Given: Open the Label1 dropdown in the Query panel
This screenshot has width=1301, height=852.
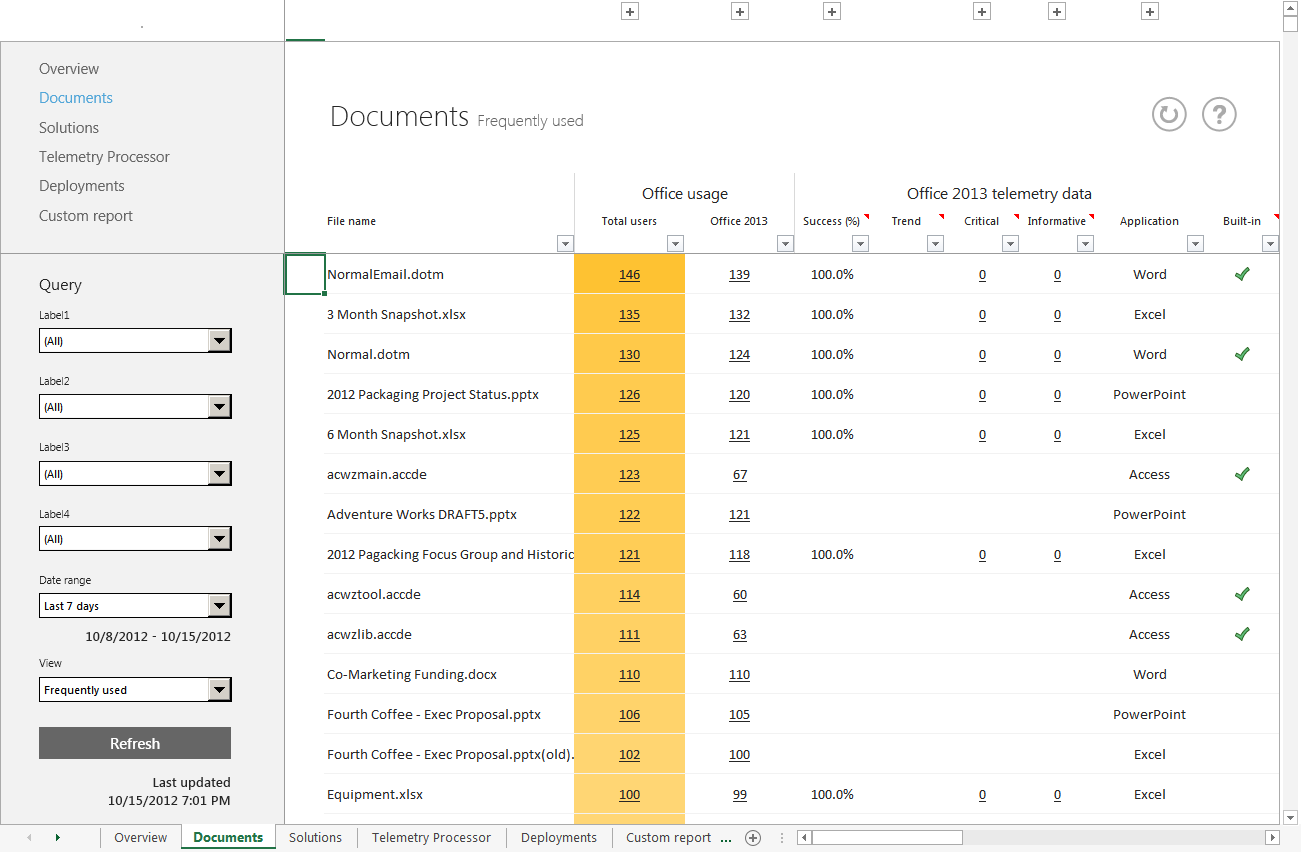Looking at the screenshot, I should (221, 340).
